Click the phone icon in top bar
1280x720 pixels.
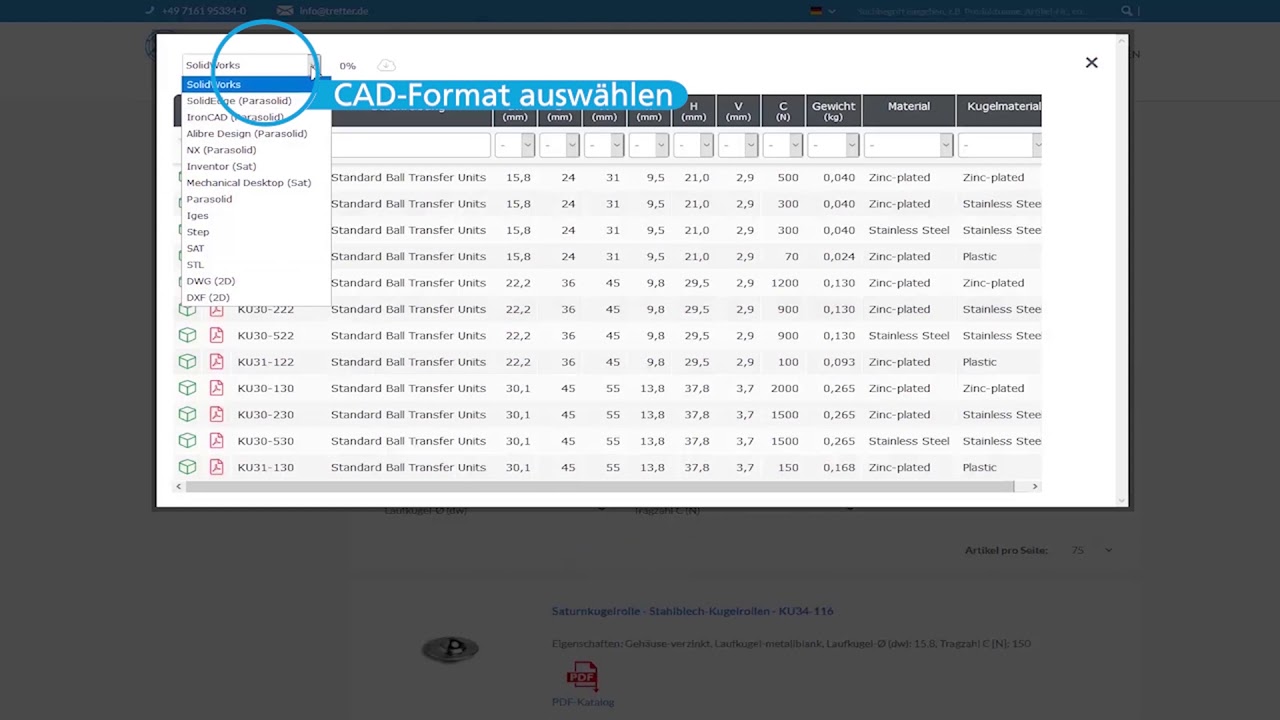coord(150,11)
